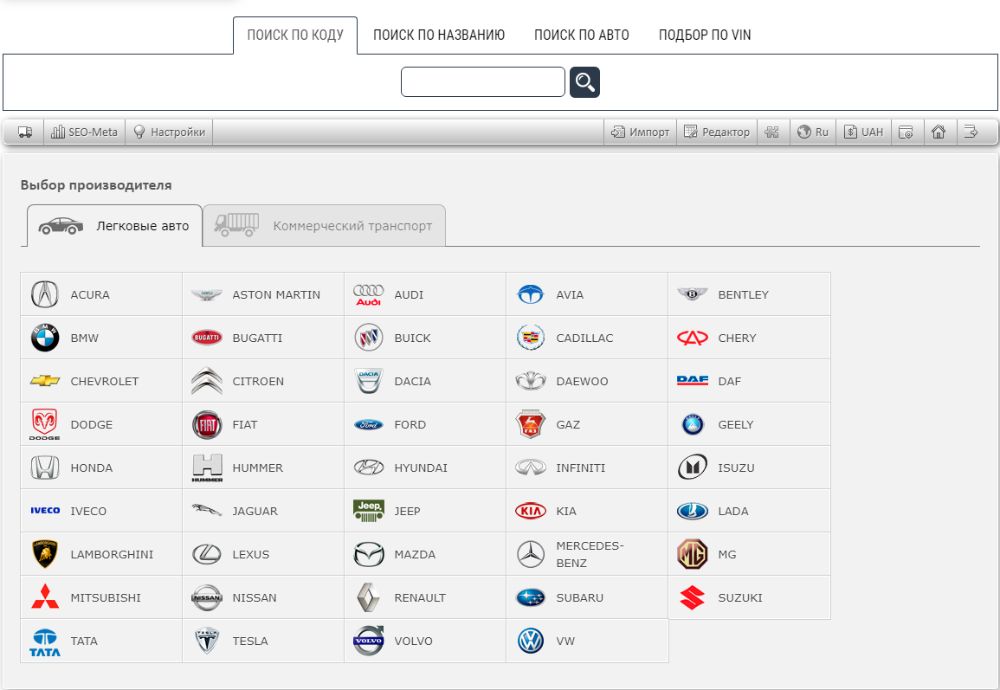1000x690 pixels.
Task: Open the LADA manufacturer link
Action: (x=733, y=511)
